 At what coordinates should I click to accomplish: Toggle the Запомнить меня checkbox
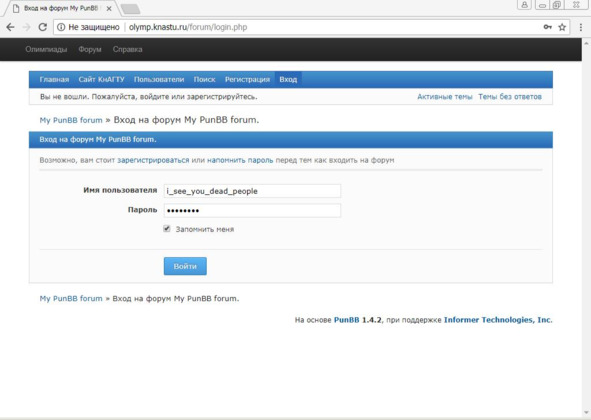pos(167,228)
